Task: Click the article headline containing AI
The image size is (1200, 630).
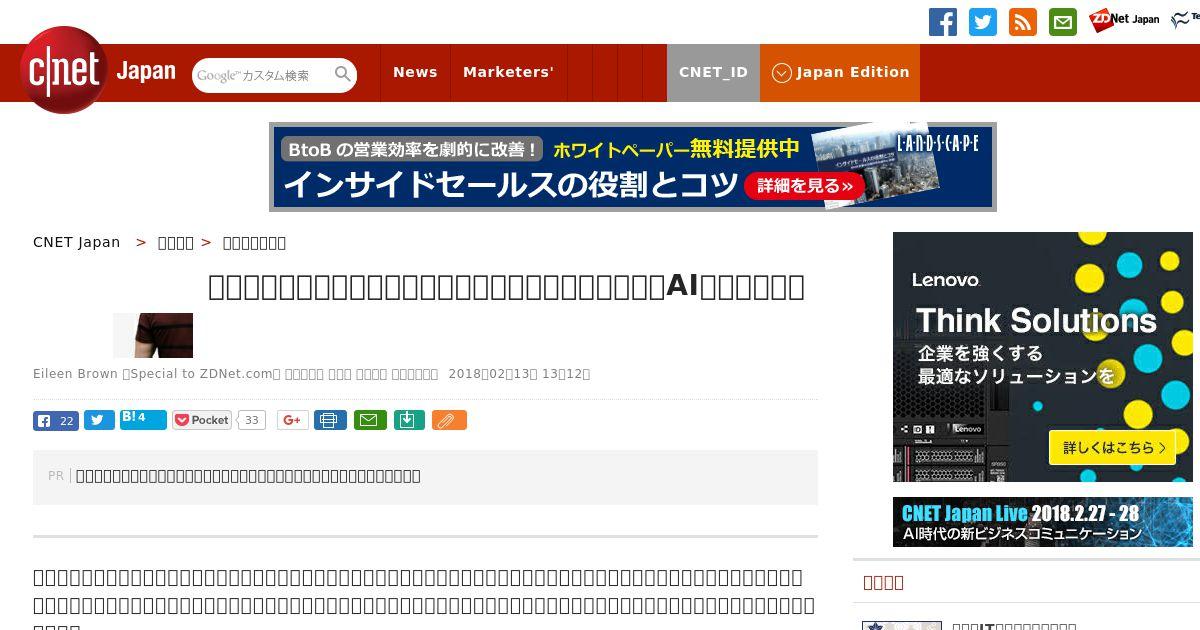Action: (506, 287)
